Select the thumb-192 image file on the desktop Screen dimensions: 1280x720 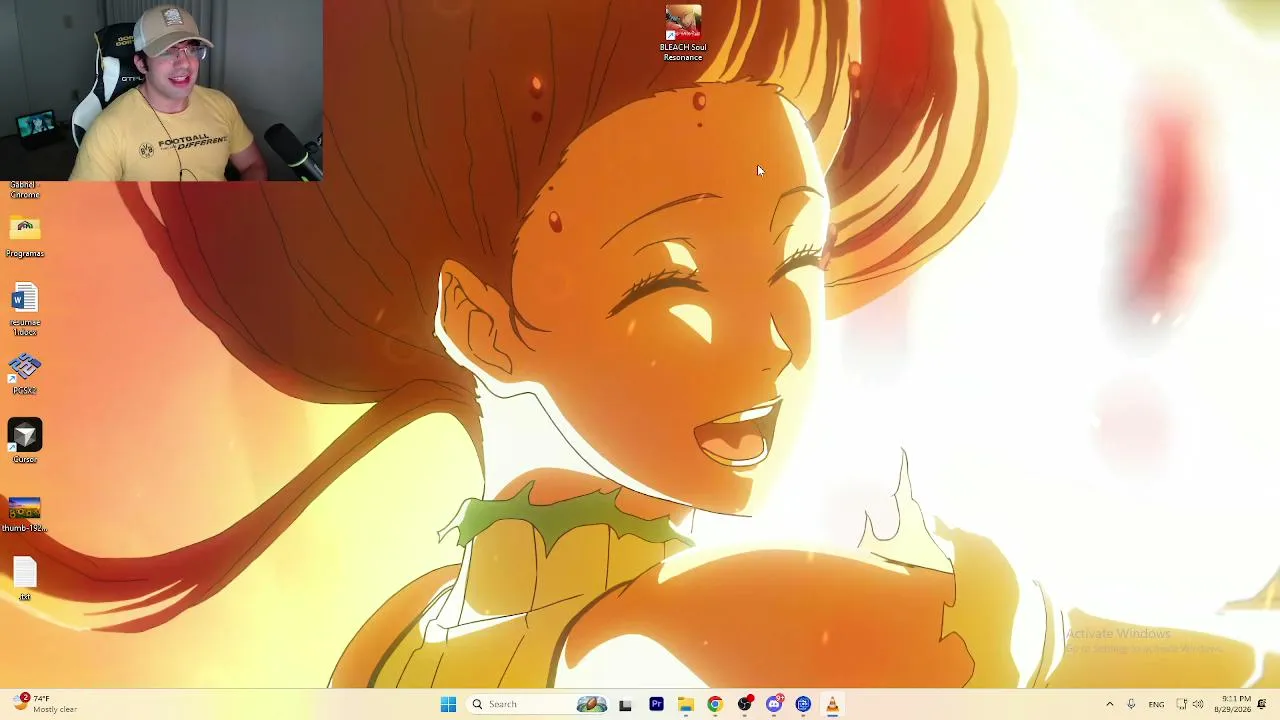point(25,514)
